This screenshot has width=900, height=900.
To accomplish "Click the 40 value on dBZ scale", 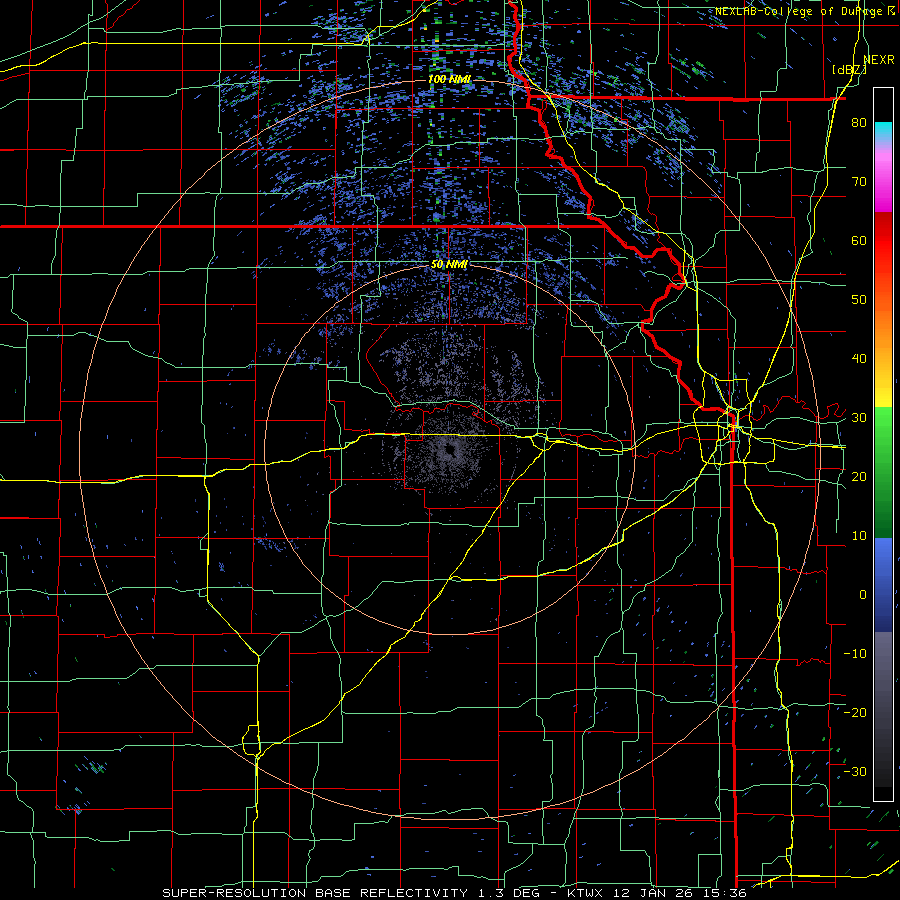I will coord(859,359).
